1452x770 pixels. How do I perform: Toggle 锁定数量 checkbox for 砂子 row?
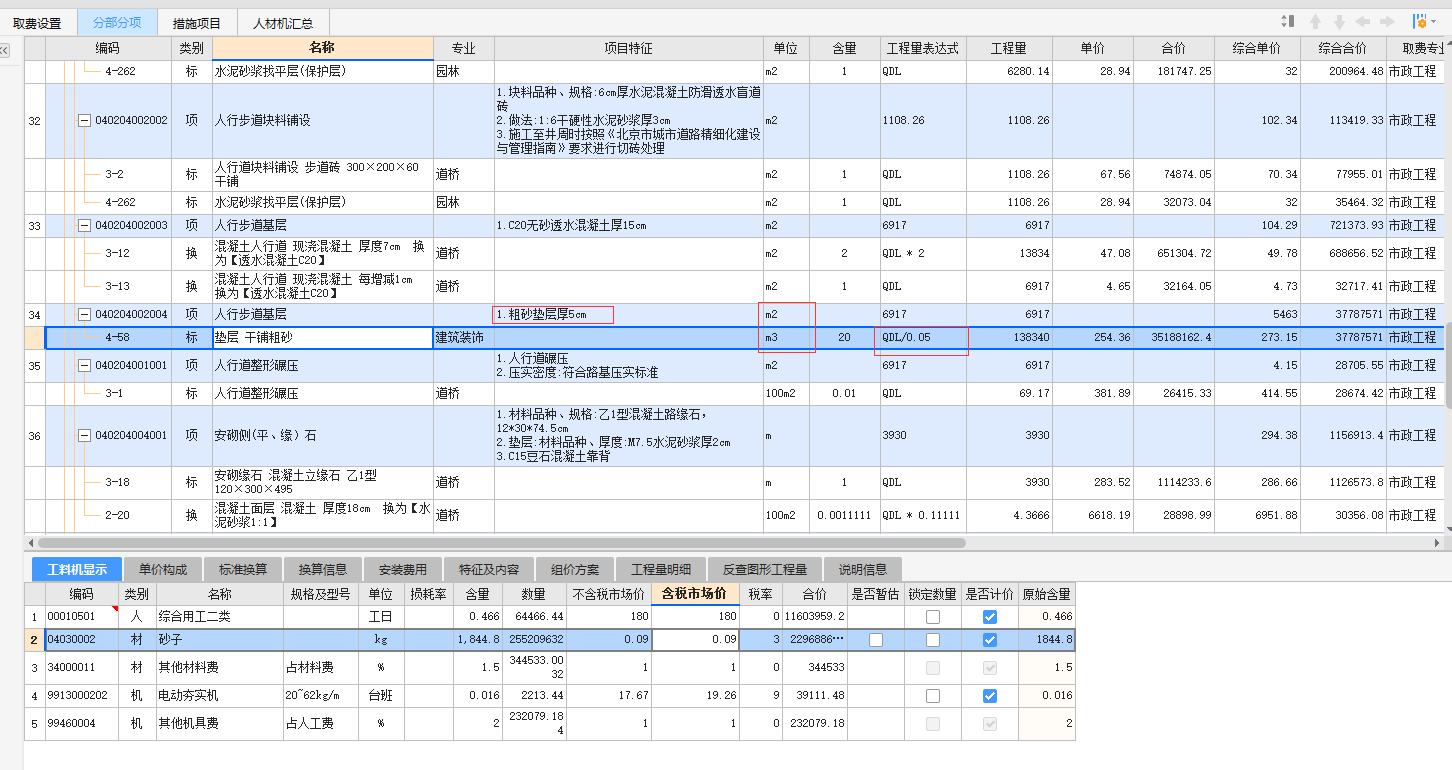[x=933, y=640]
